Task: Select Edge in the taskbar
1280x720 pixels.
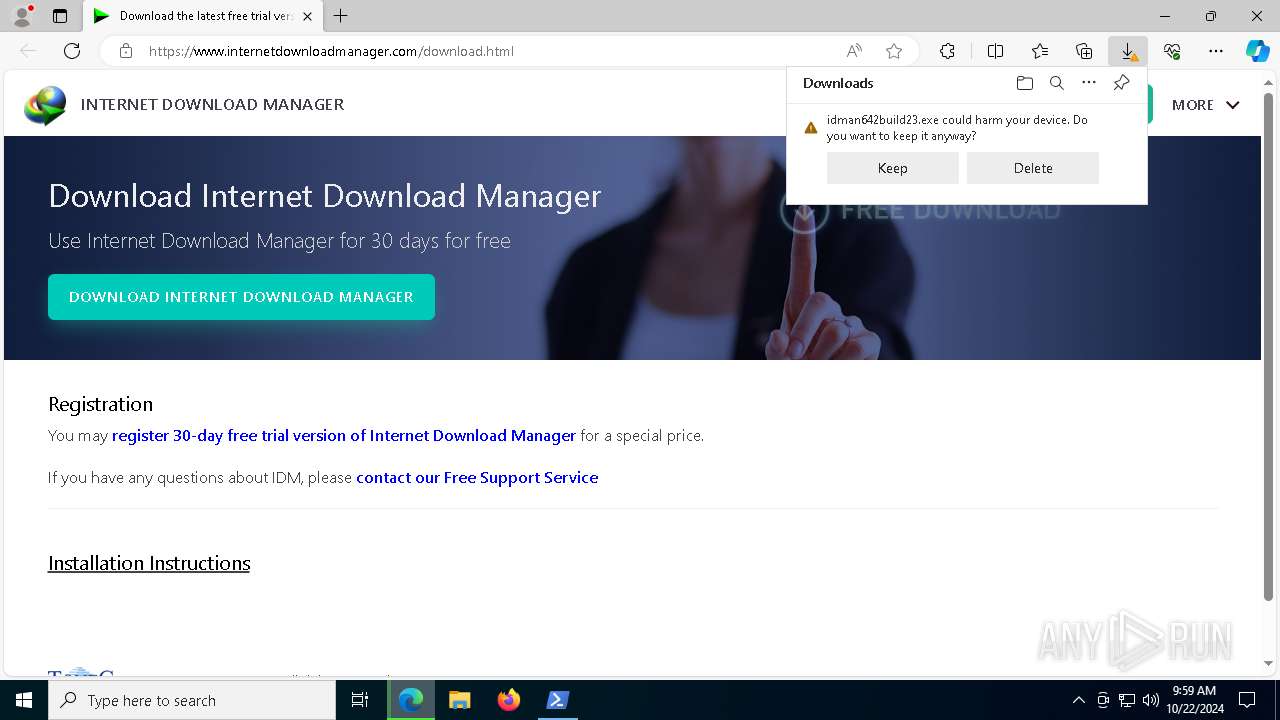Action: point(411,700)
